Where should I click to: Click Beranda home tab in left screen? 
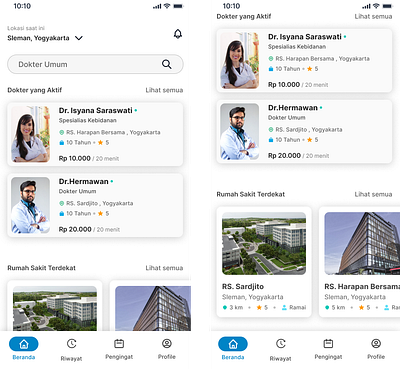24,348
